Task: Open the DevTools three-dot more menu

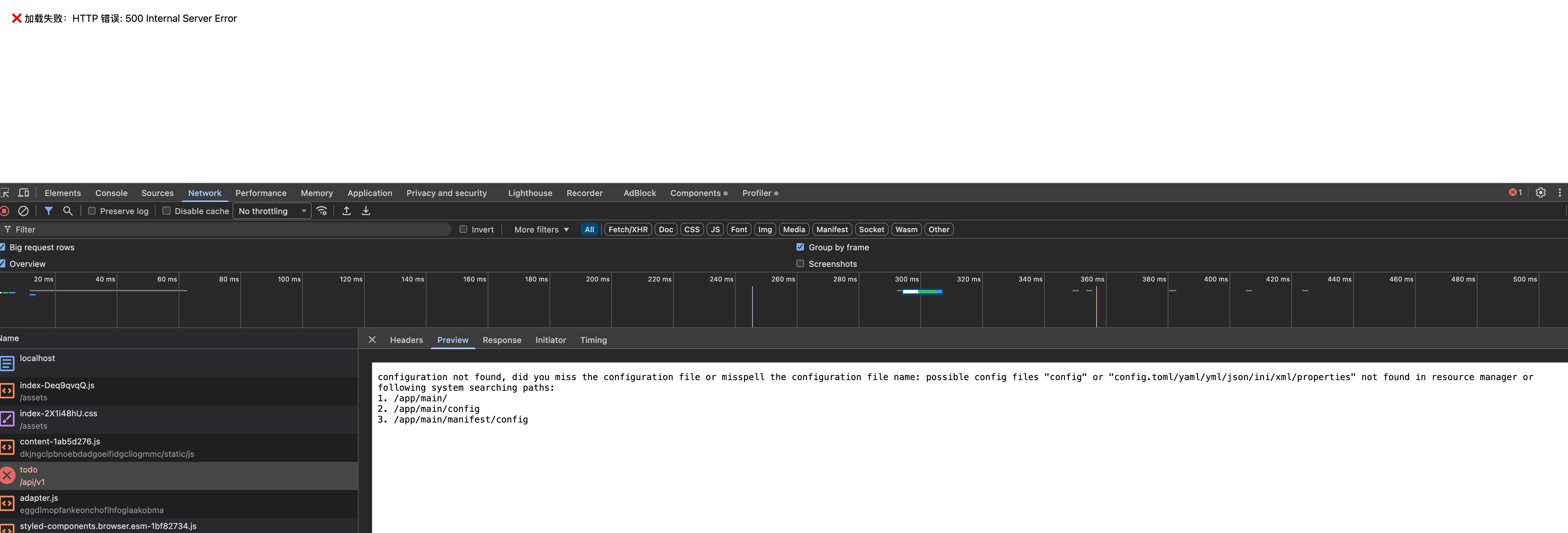Action: 1560,192
